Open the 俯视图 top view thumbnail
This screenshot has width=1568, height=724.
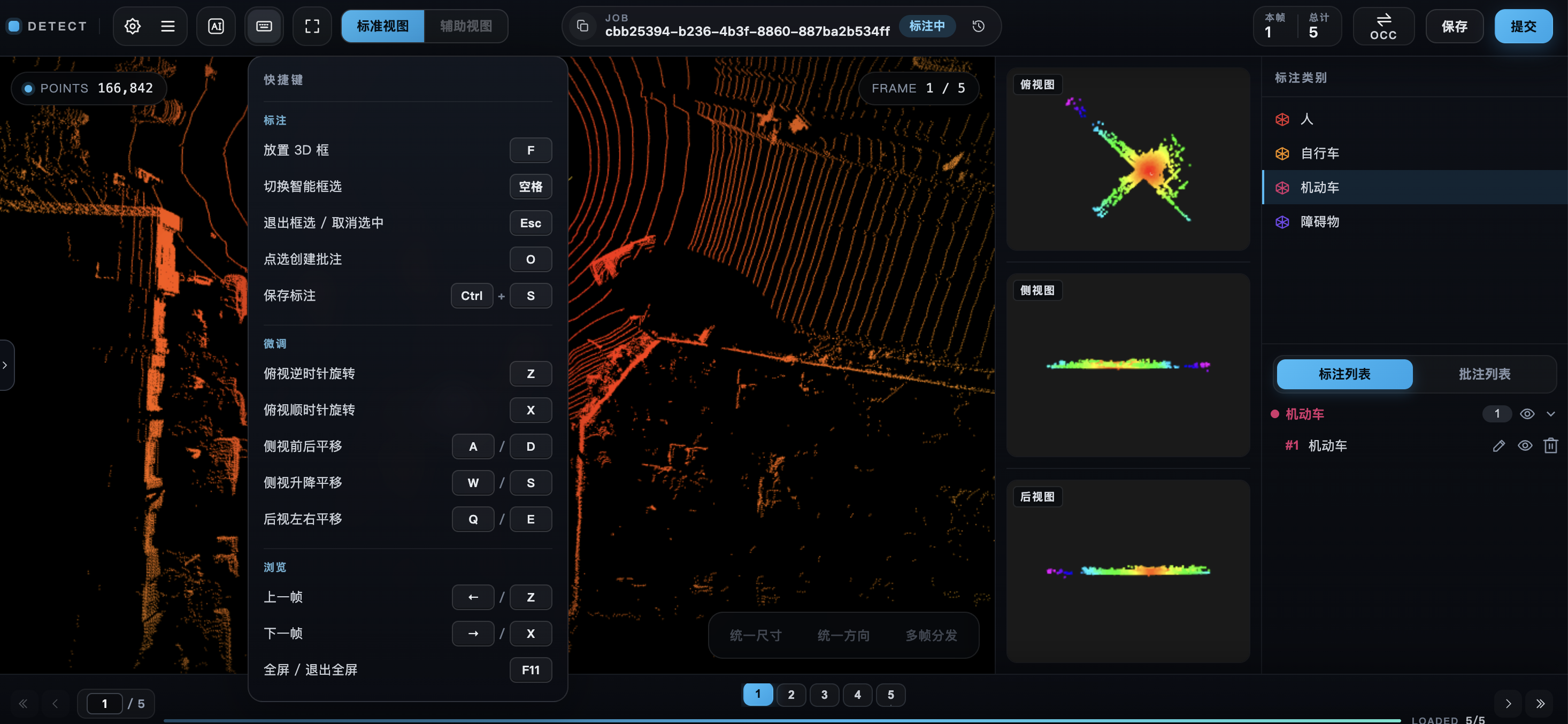1127,159
